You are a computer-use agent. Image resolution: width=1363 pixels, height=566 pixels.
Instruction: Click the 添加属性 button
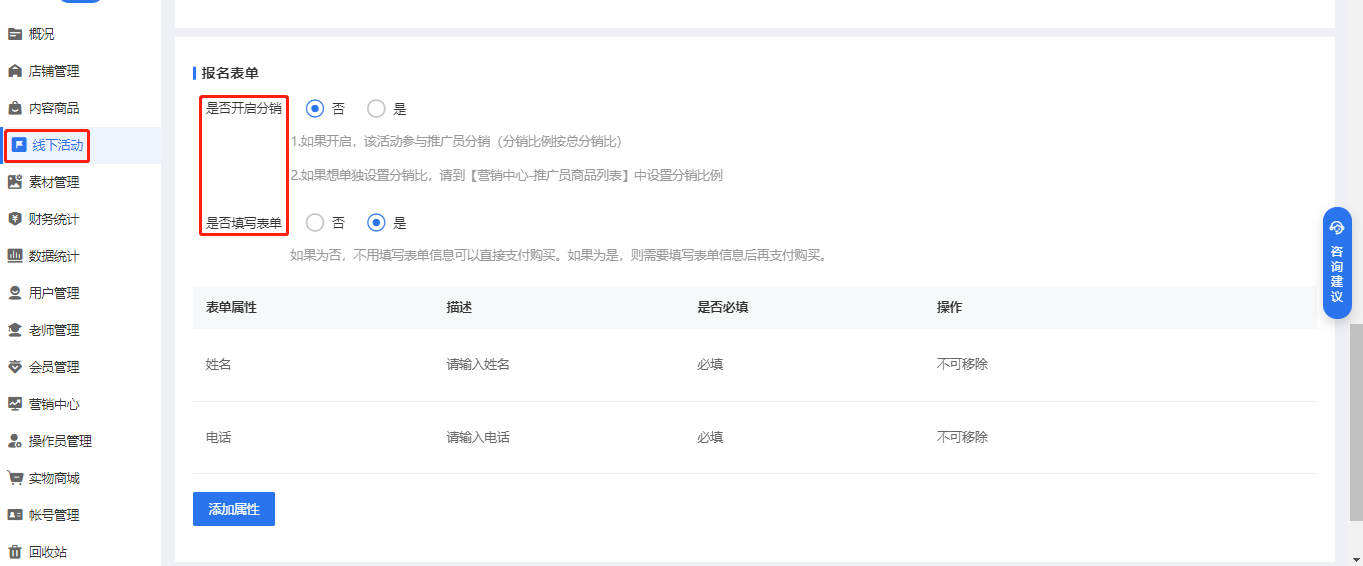(x=234, y=509)
